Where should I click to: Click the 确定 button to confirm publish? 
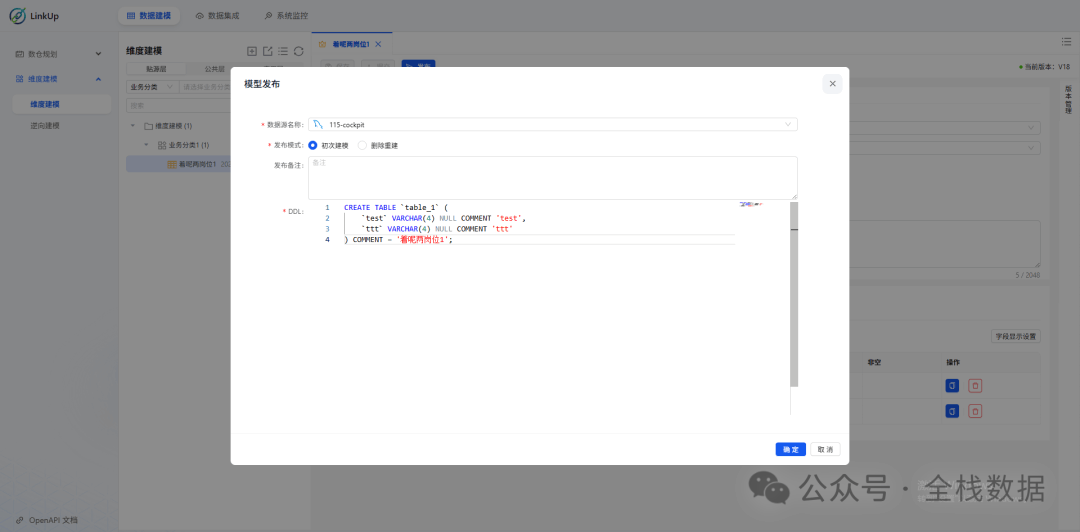tap(790, 450)
